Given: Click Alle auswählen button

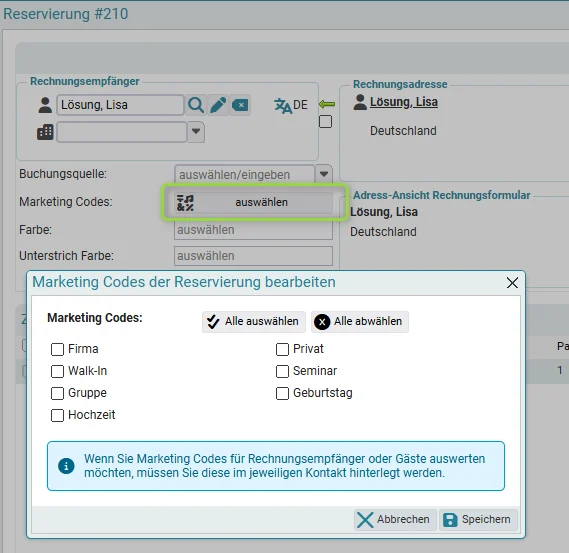Looking at the screenshot, I should pyautogui.click(x=254, y=321).
